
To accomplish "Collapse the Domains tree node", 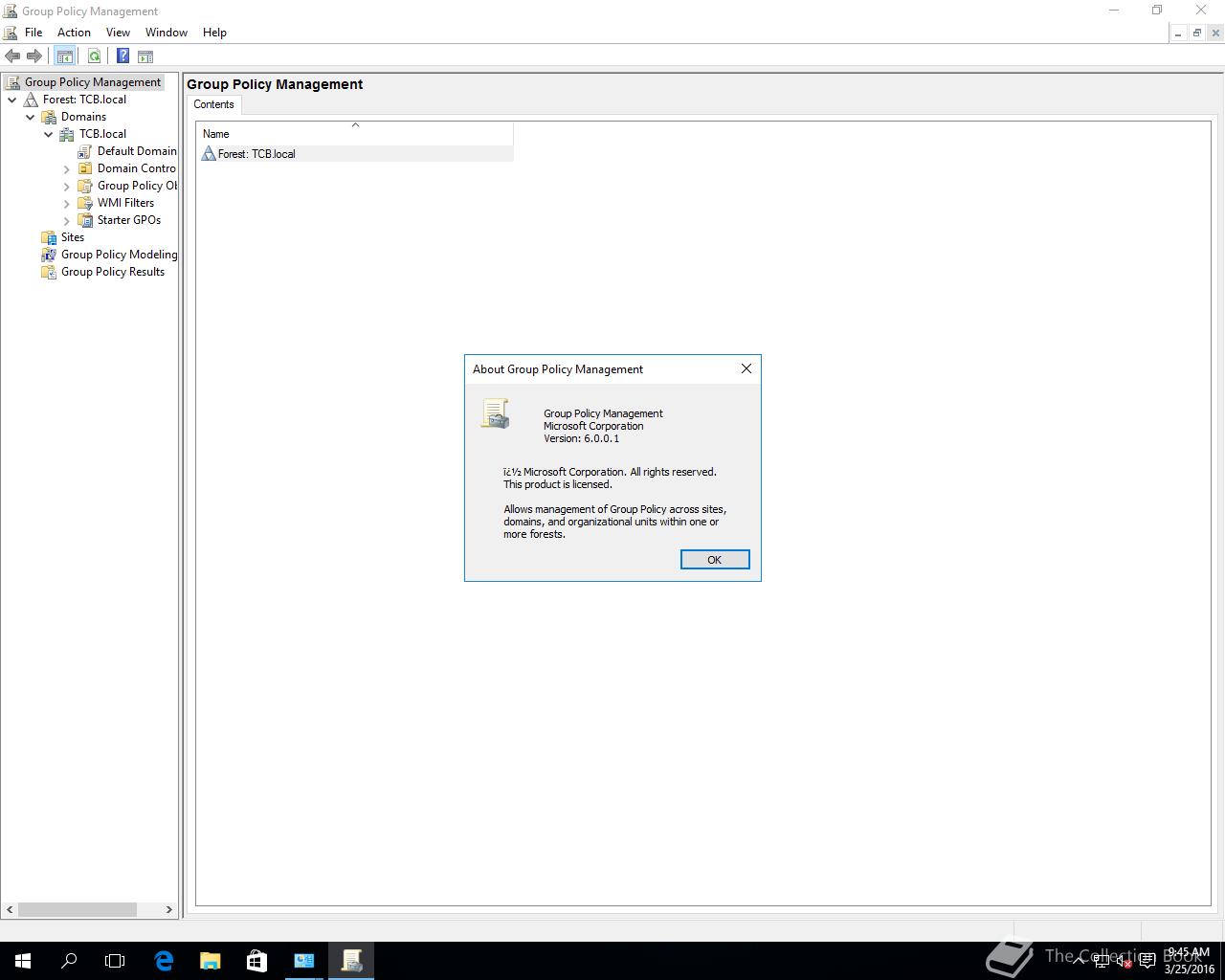I will coord(31,117).
